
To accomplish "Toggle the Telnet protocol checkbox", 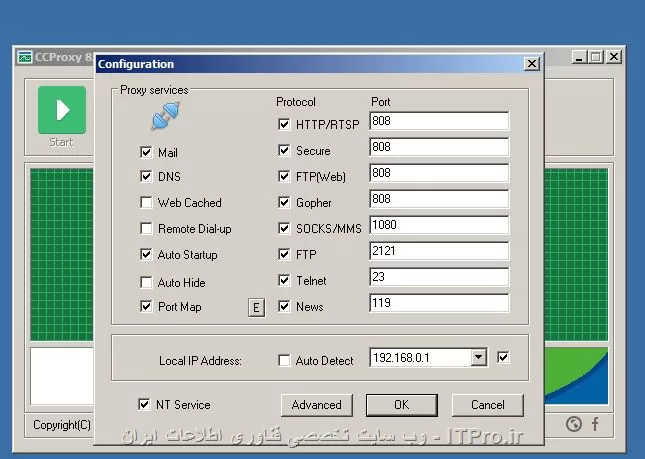I will click(284, 280).
